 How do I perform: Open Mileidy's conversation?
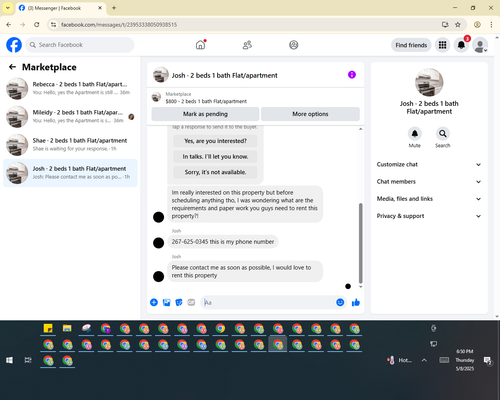(x=70, y=117)
